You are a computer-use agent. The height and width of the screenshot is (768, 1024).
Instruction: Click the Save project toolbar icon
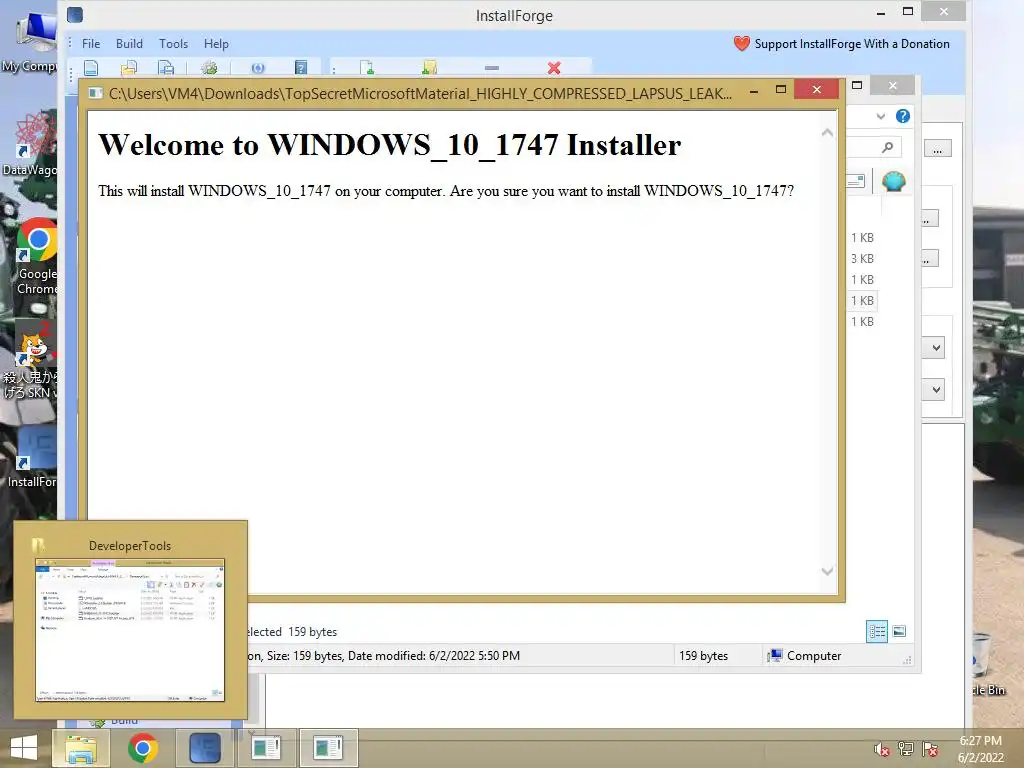tap(166, 68)
